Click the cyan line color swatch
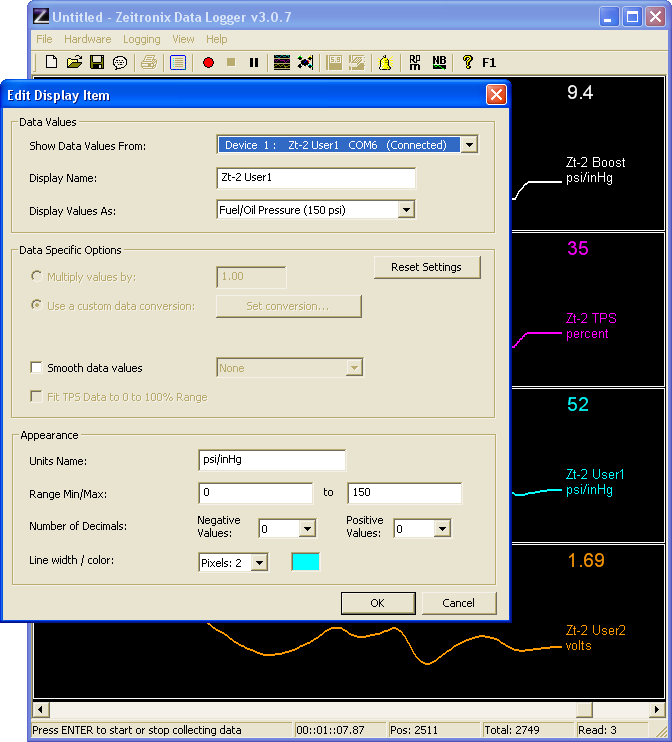Image resolution: width=672 pixels, height=742 pixels. 306,562
